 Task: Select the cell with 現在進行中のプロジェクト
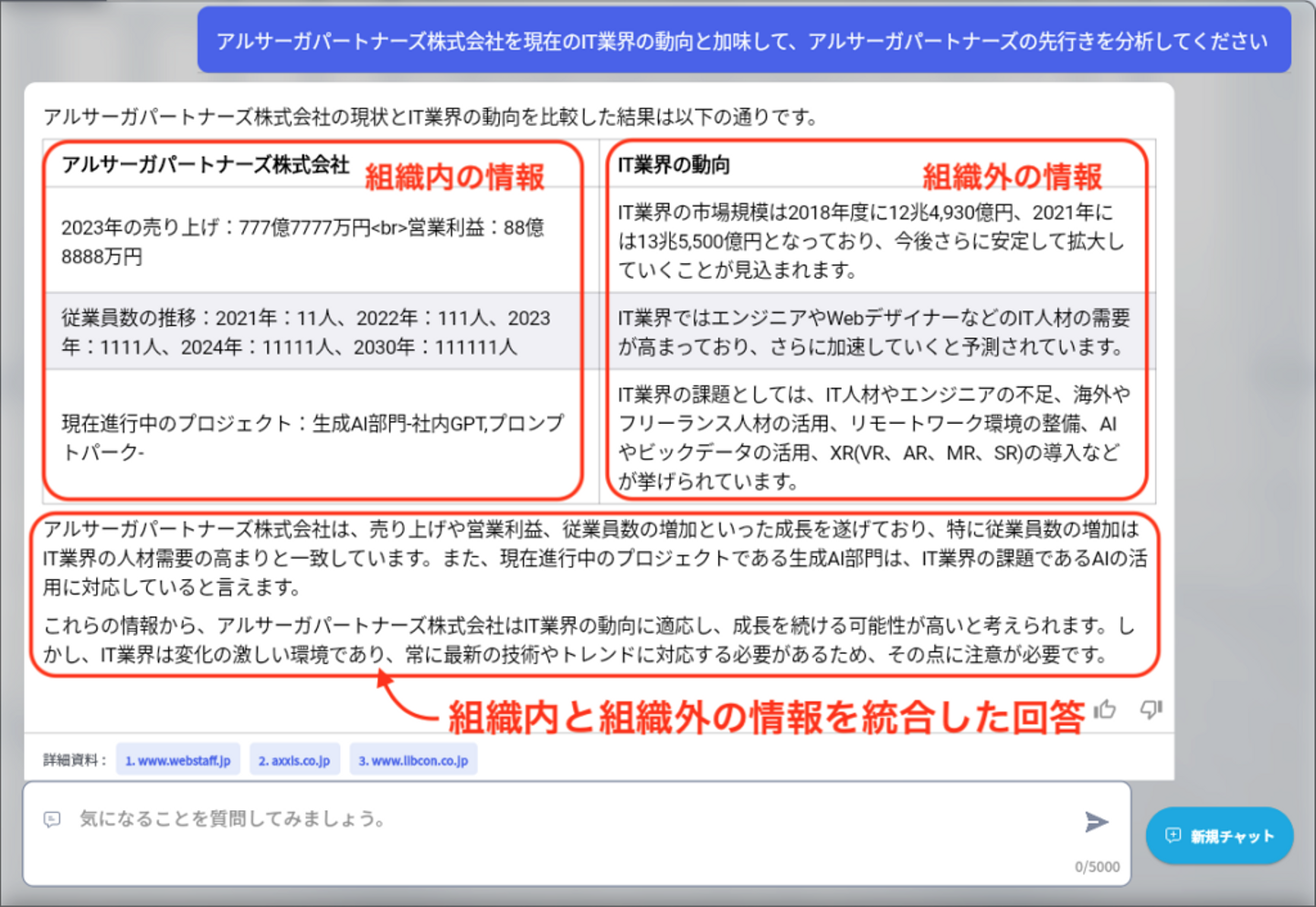coord(321,437)
